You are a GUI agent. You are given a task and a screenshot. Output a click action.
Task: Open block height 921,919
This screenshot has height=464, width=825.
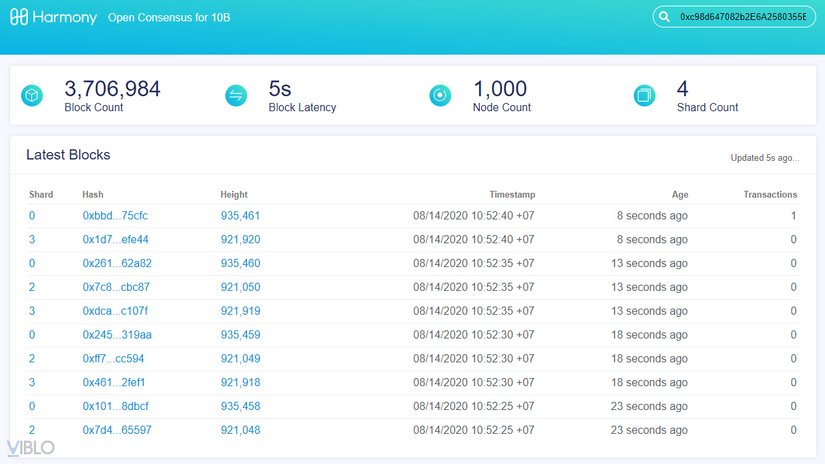(240, 311)
